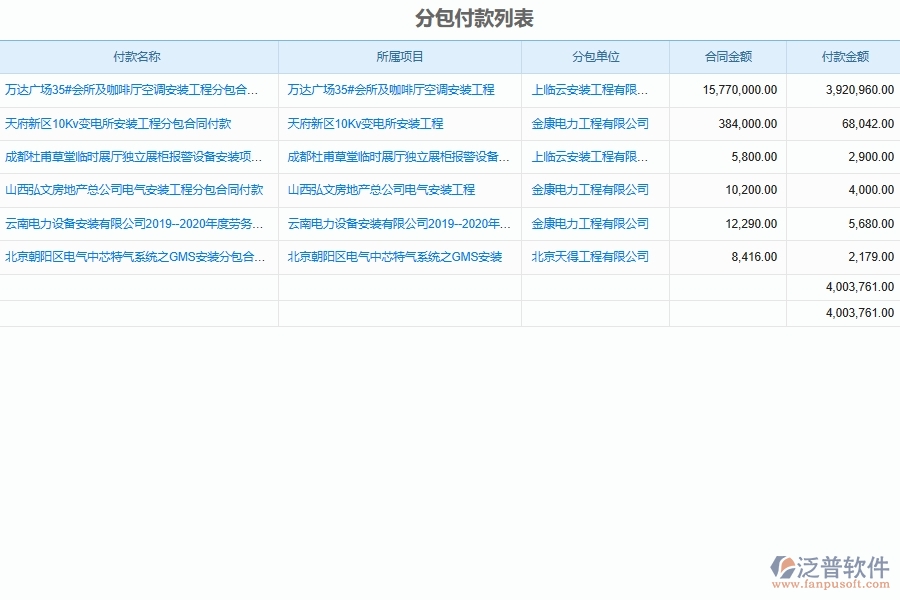Open 北京朝阳区电气中芯特气系统之GMS安装 project

(393, 256)
